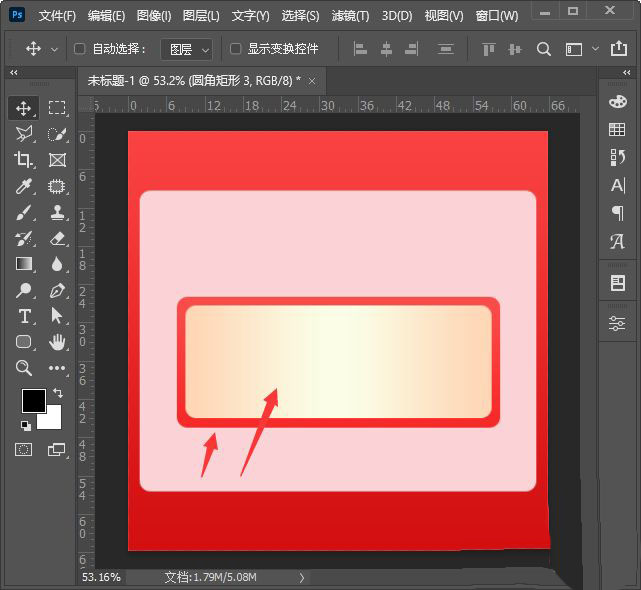Align right edges in options bar
This screenshot has height=590, width=641.
tap(411, 49)
